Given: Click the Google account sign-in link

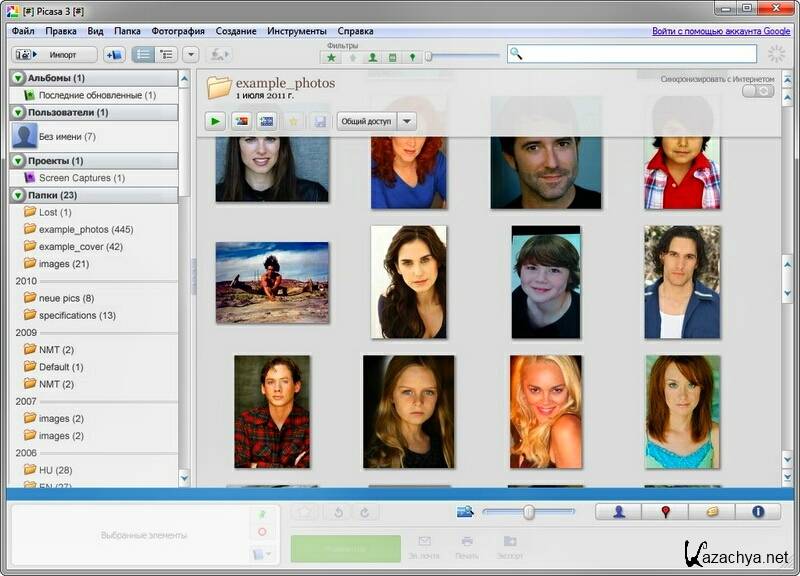Looking at the screenshot, I should point(721,31).
